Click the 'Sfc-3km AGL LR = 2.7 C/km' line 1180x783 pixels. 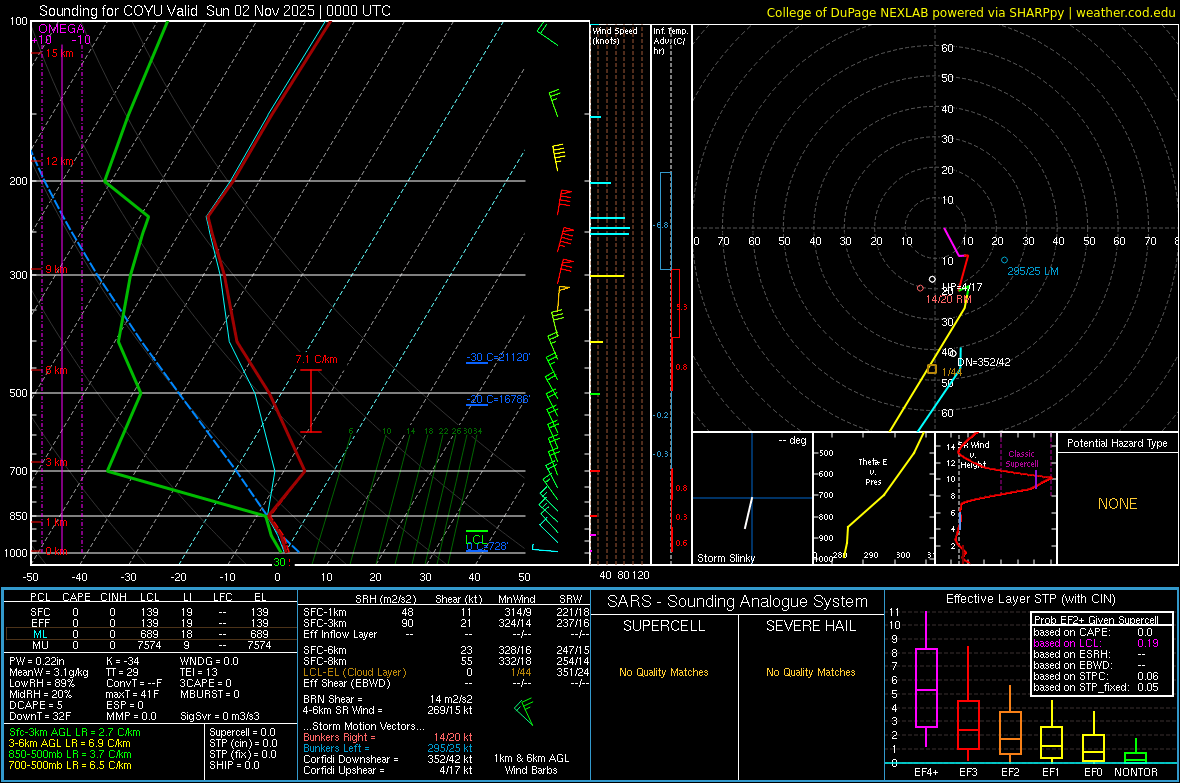(75, 732)
